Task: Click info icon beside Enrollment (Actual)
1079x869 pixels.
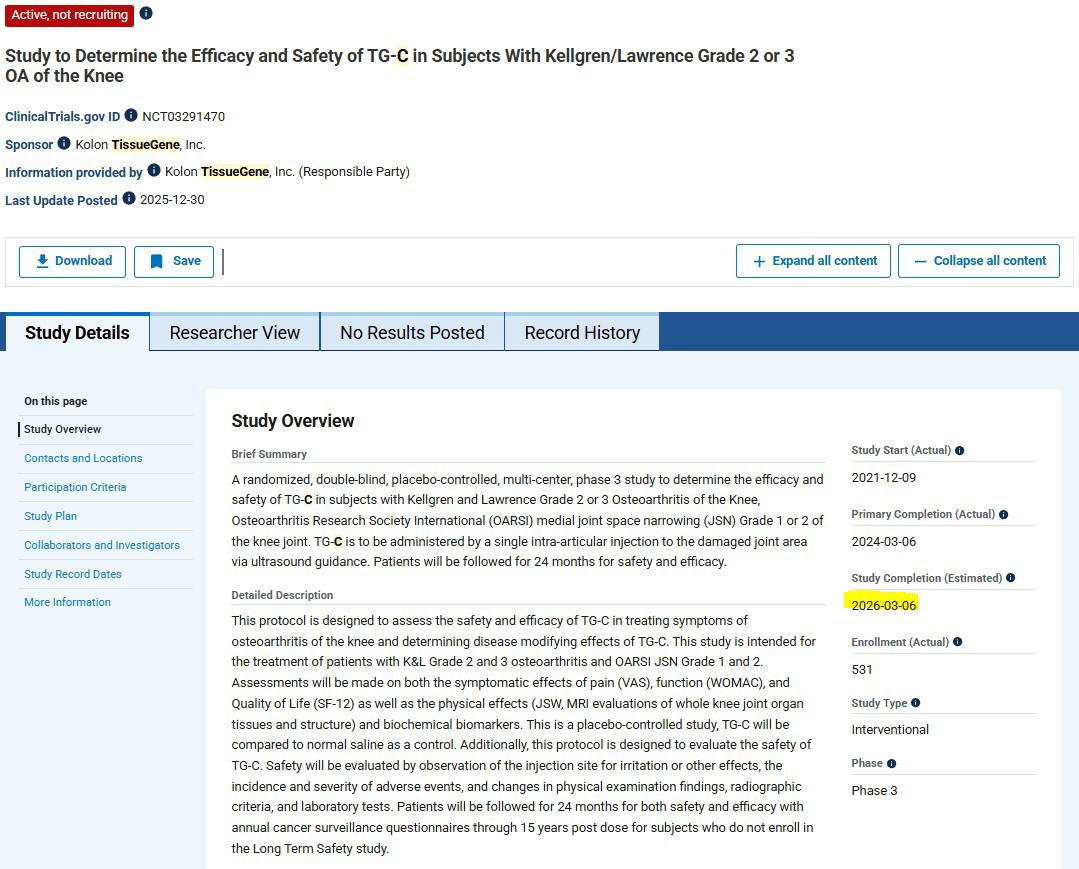Action: click(x=957, y=642)
